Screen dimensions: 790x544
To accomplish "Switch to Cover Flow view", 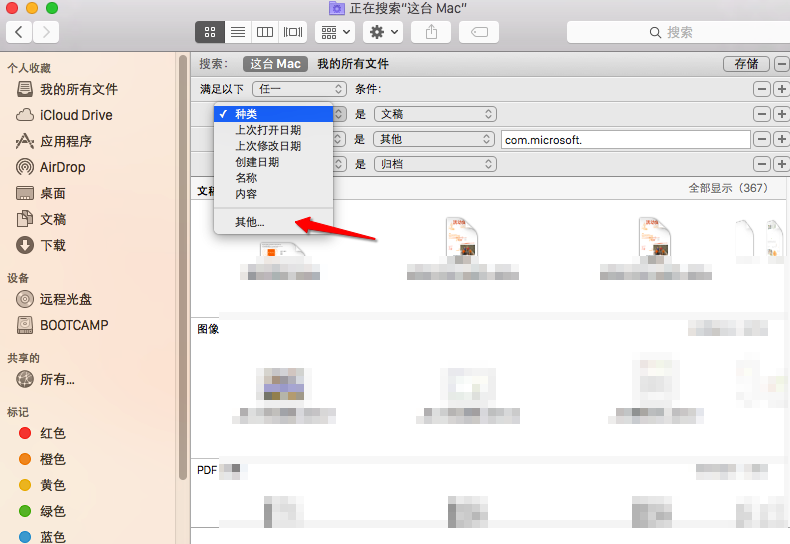I will (x=293, y=32).
